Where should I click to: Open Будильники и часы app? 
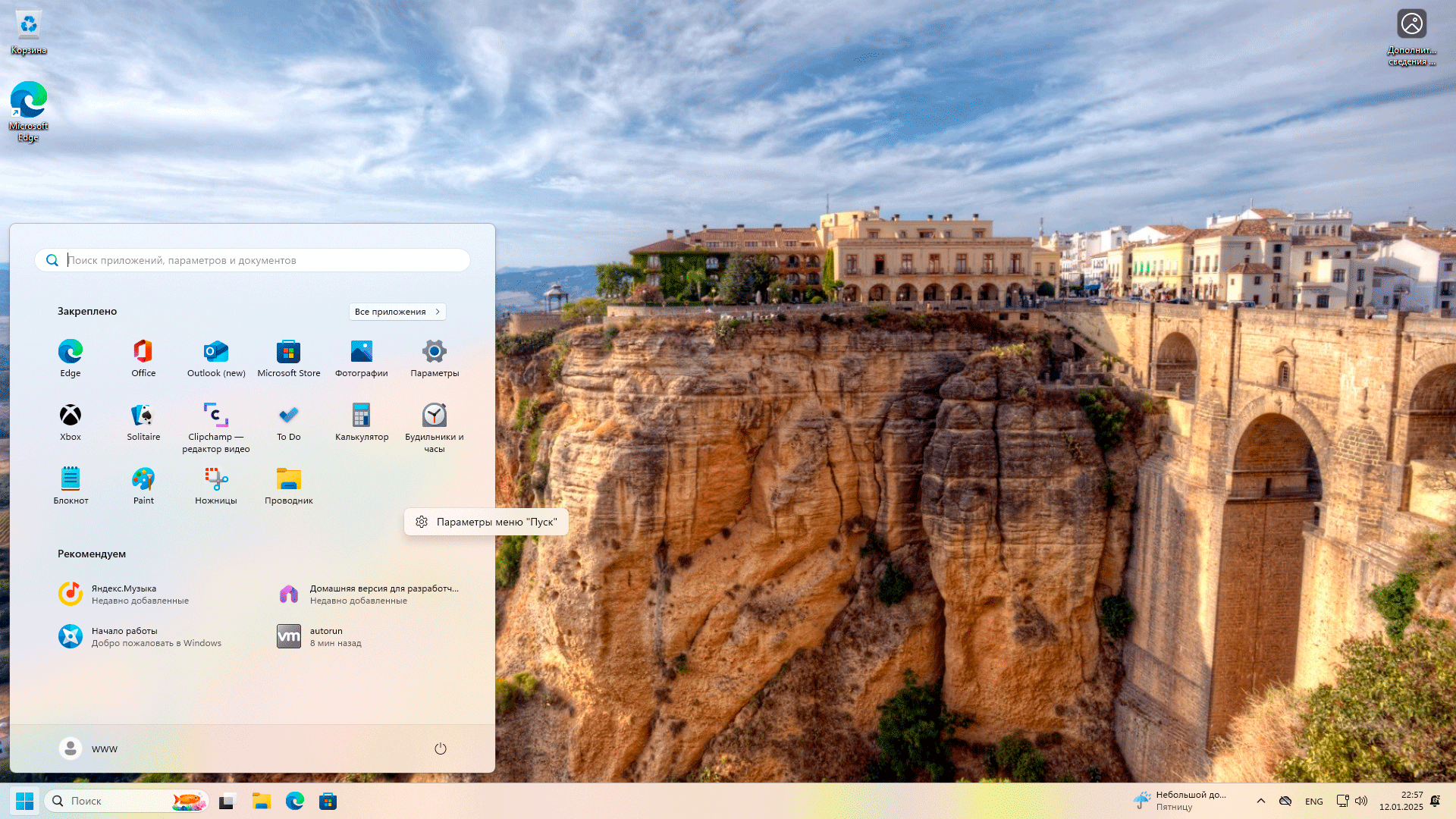click(434, 427)
